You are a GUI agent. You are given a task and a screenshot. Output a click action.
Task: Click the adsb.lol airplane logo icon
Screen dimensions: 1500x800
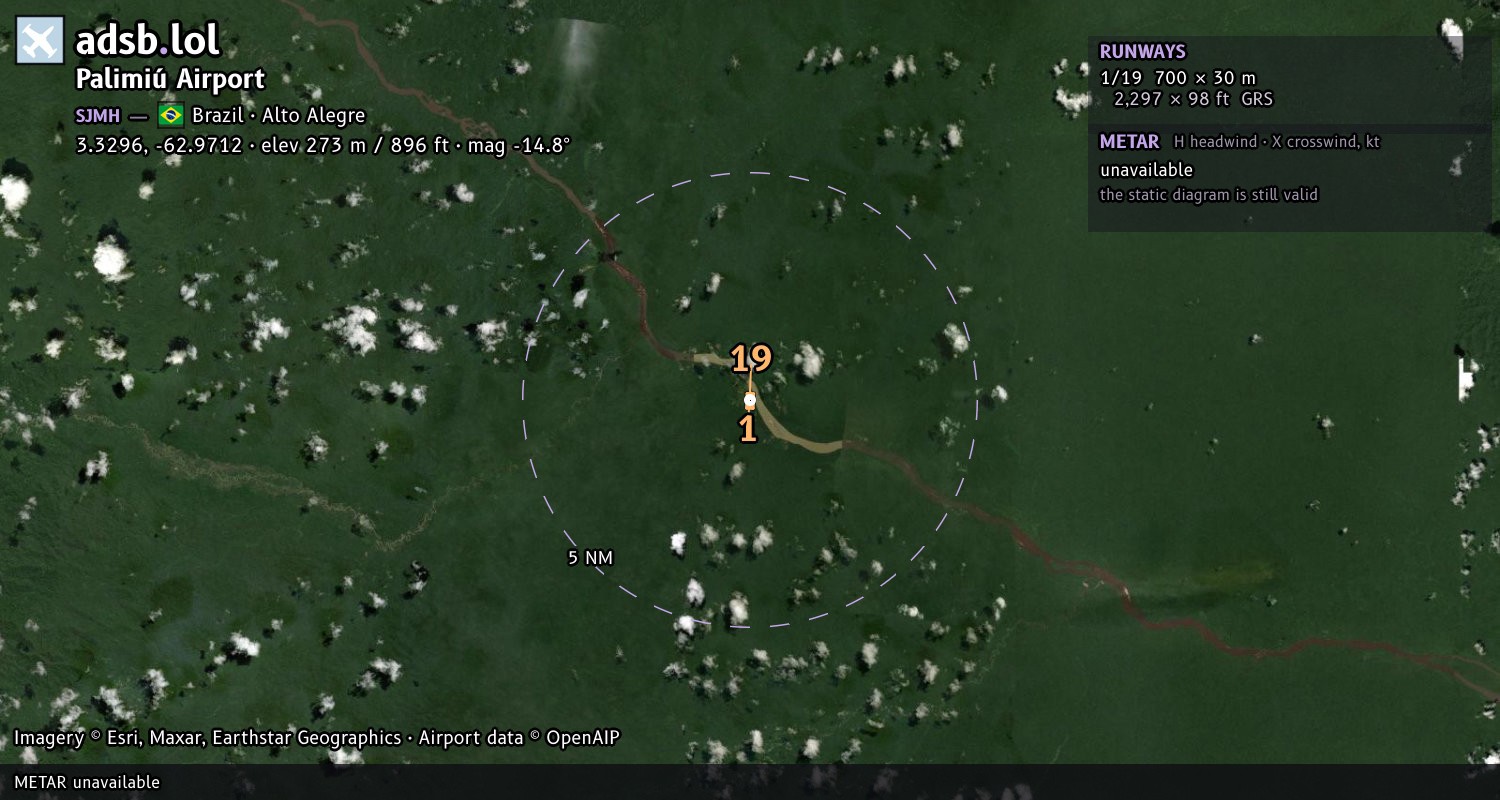point(40,41)
